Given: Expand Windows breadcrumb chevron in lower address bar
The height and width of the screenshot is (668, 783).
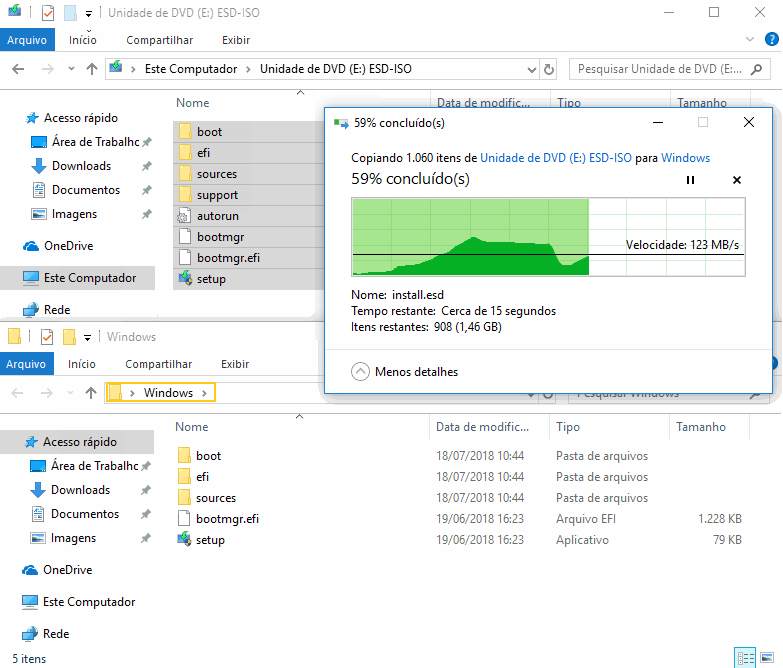Looking at the screenshot, I should pos(204,393).
